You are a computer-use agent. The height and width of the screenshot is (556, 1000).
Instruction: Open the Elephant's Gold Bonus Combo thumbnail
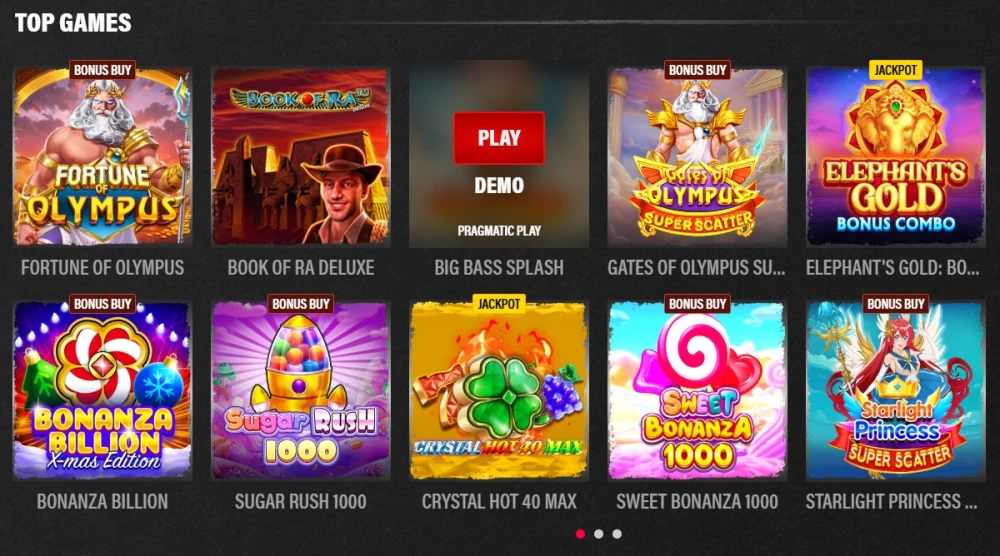tap(895, 156)
